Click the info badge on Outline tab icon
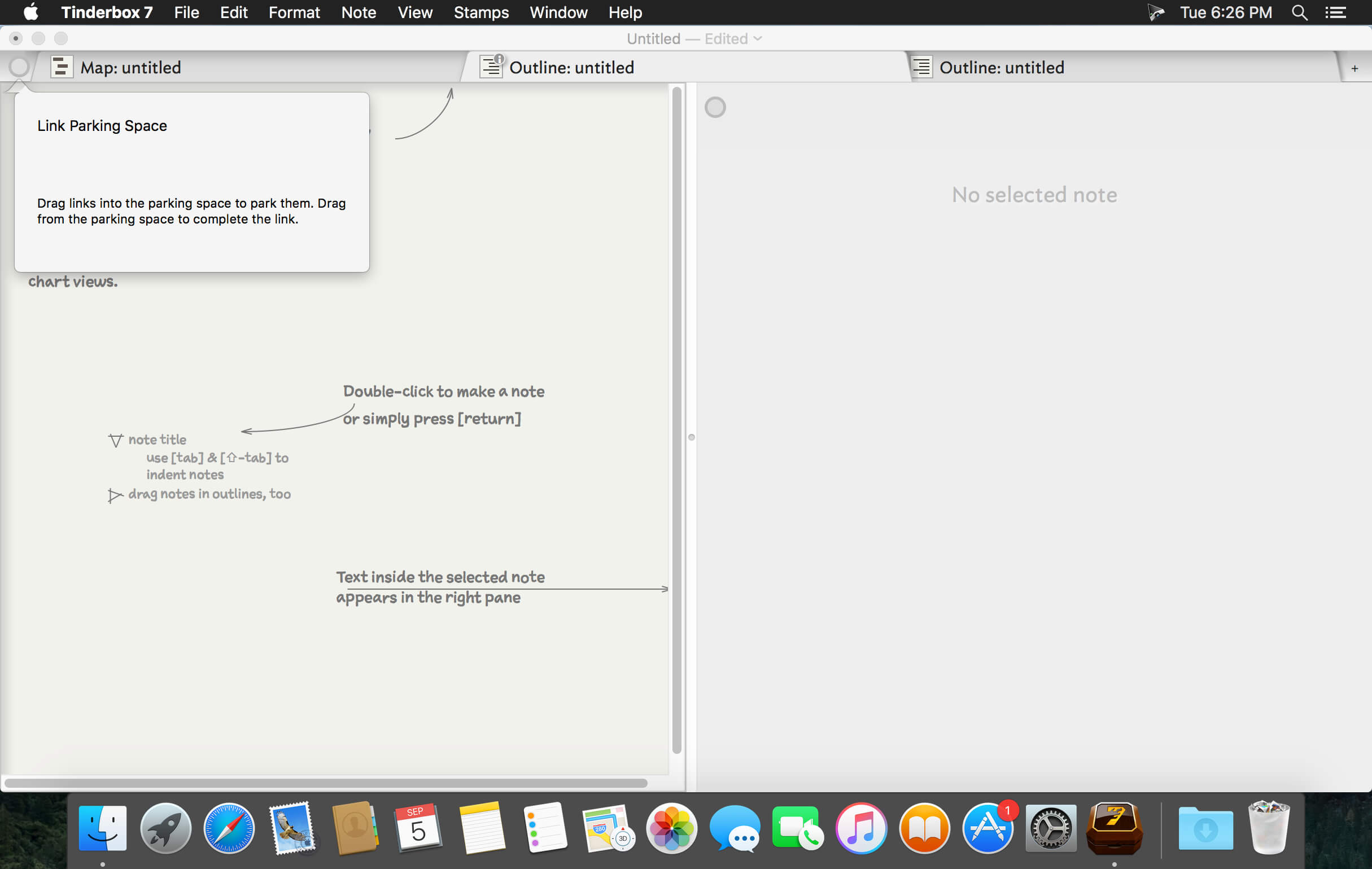Viewport: 1372px width, 869px height. click(499, 59)
